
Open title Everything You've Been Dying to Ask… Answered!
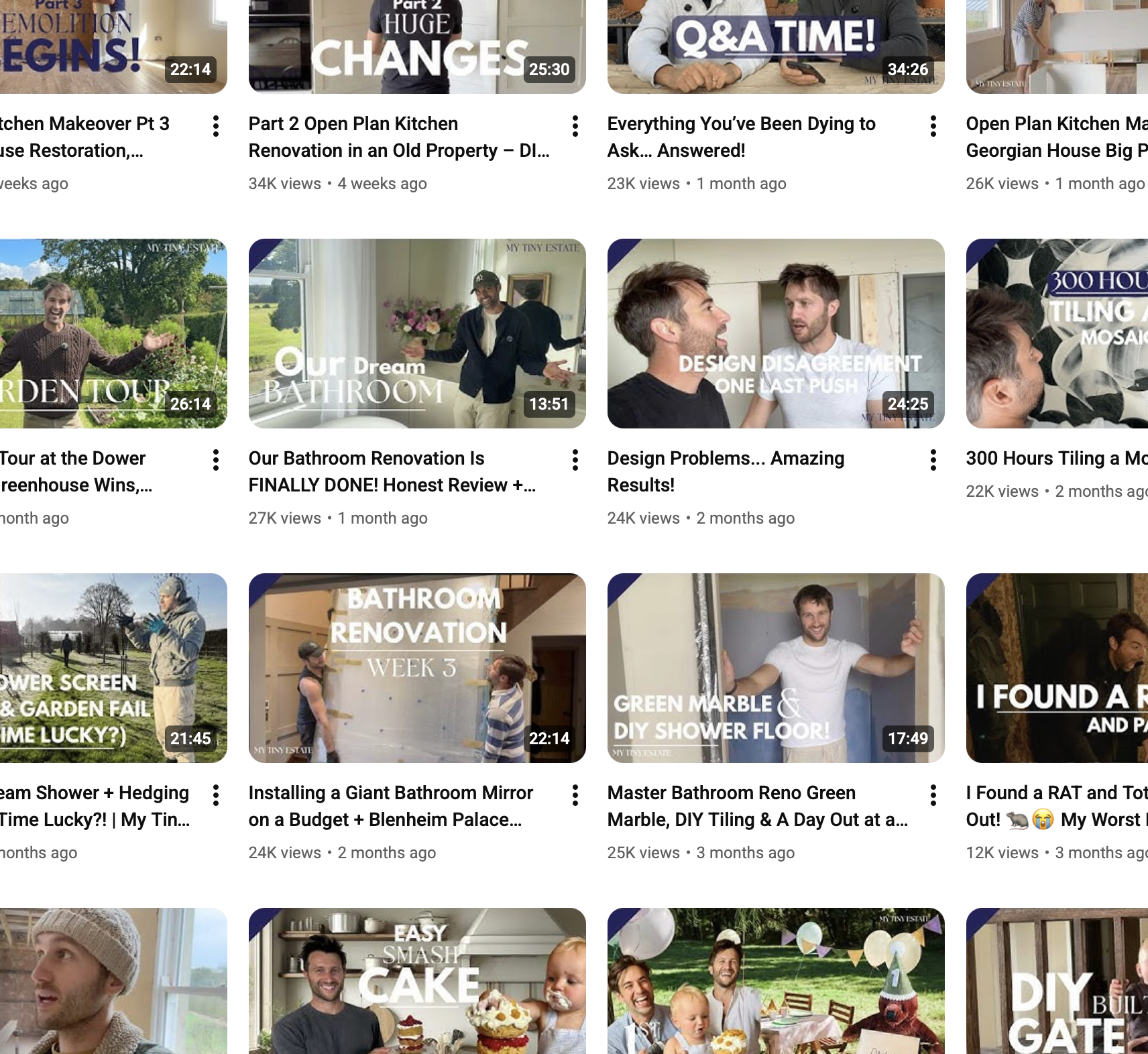(x=742, y=137)
